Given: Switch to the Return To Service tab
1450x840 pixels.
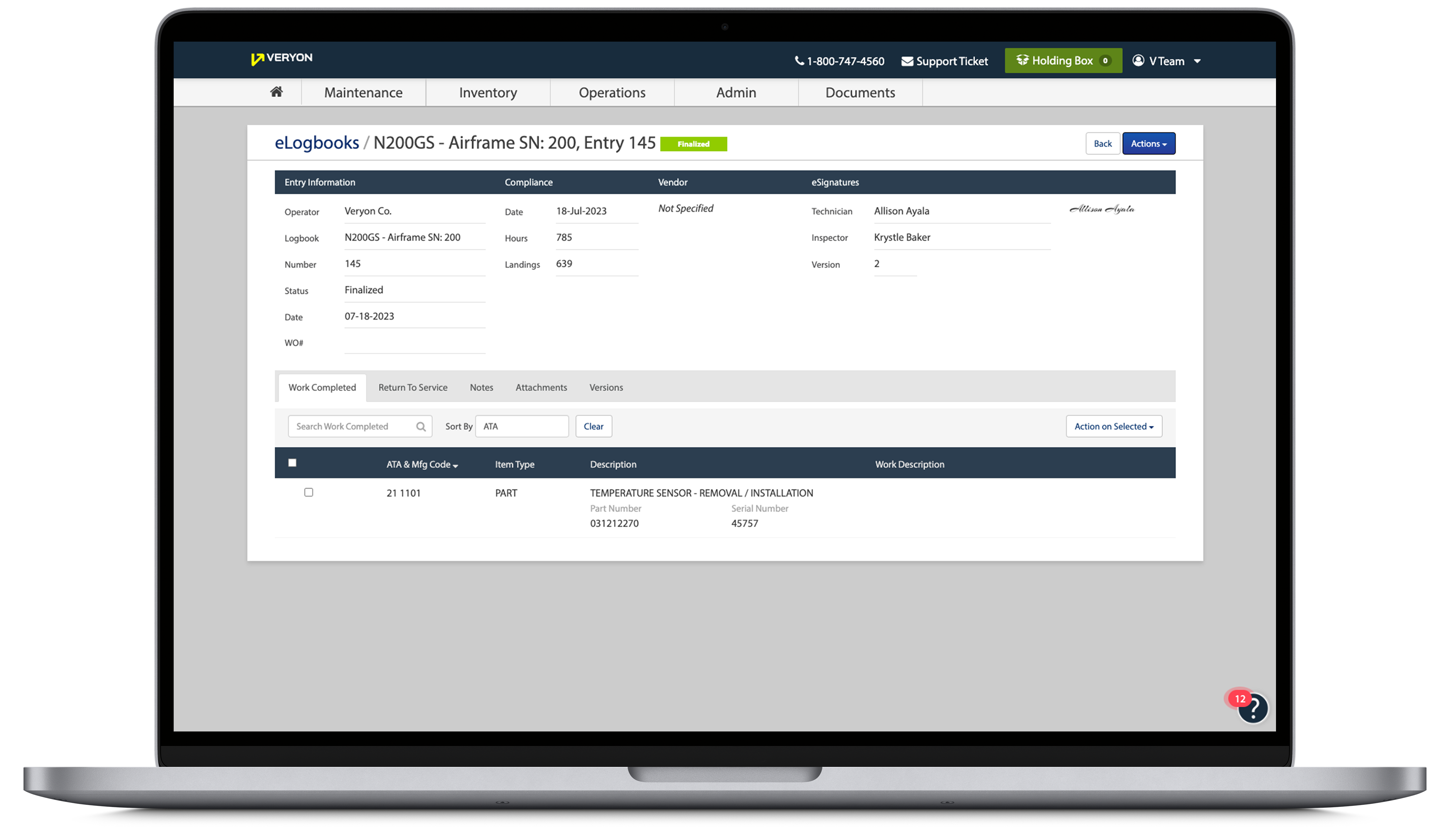Looking at the screenshot, I should pyautogui.click(x=413, y=388).
